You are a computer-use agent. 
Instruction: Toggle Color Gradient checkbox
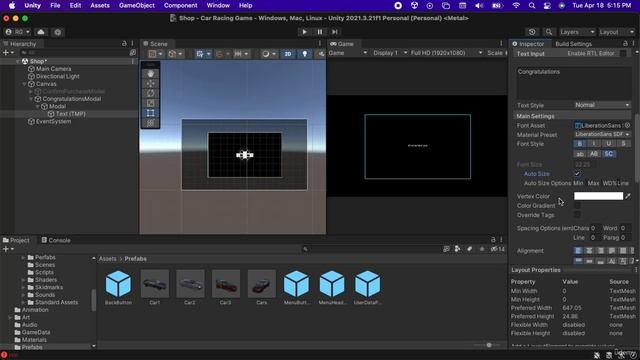(577, 206)
